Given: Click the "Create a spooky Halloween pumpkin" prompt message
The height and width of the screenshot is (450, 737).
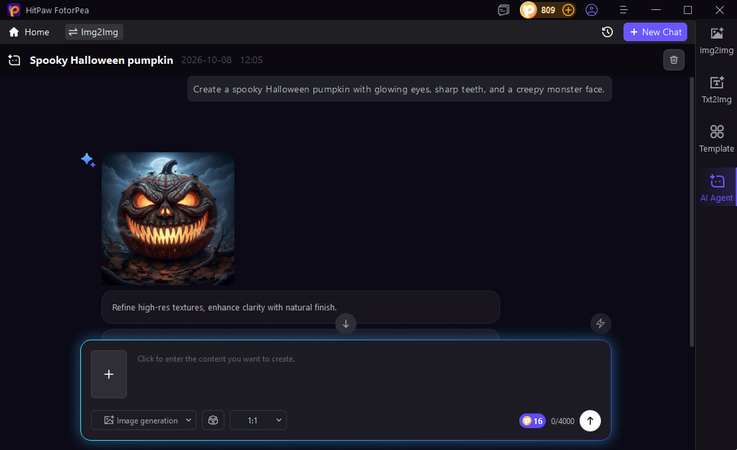Looking at the screenshot, I should point(399,89).
